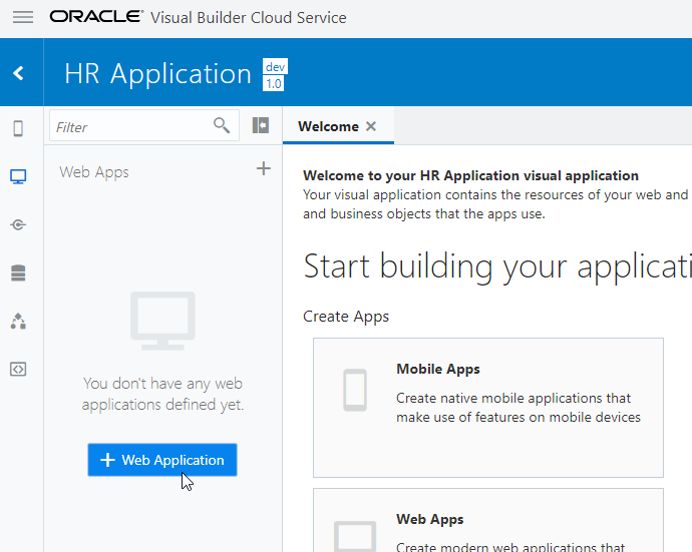Open the Mobile Apps card
Image resolution: width=692 pixels, height=552 pixels.
(488, 408)
